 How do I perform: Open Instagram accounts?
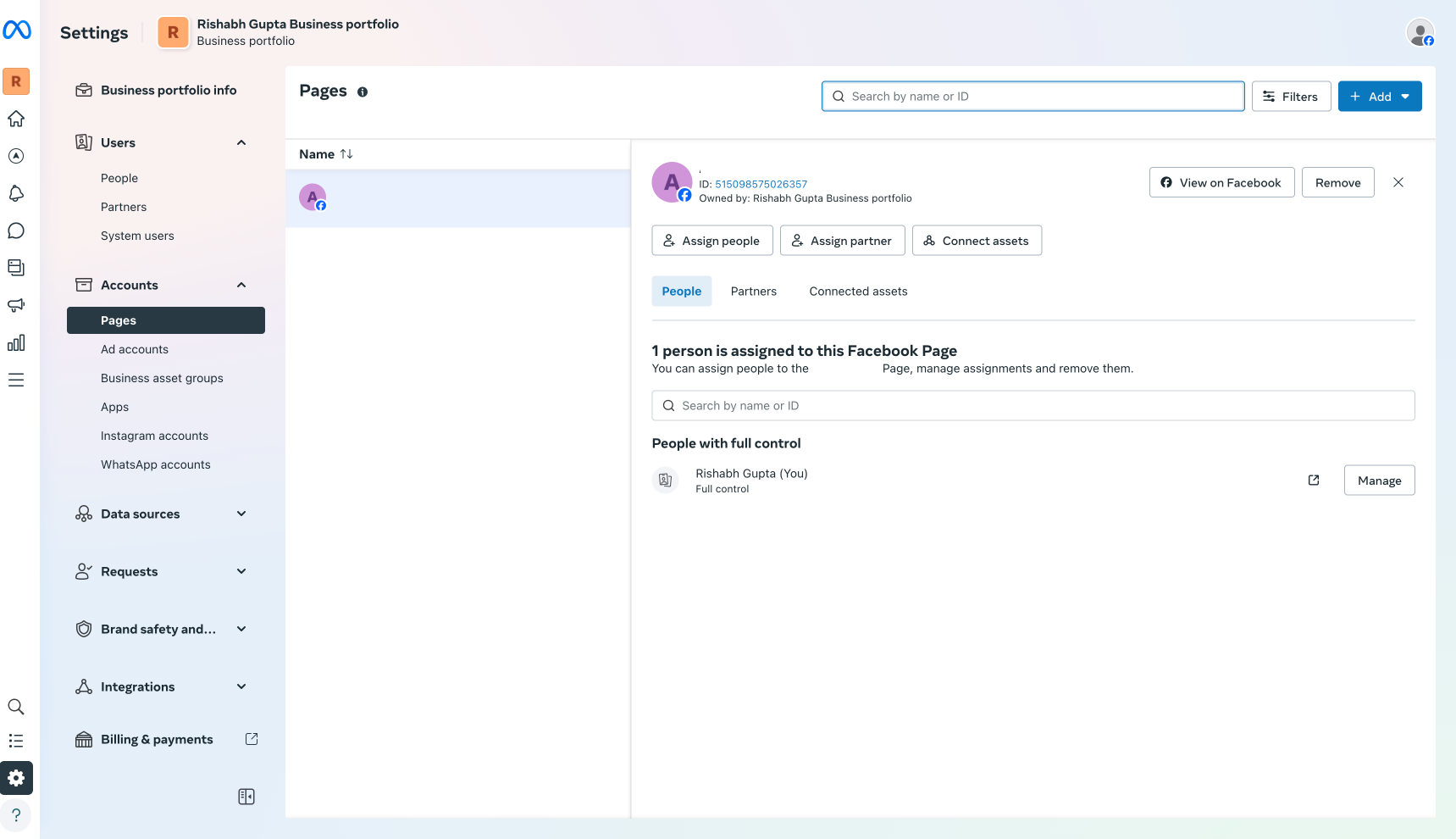click(x=154, y=436)
